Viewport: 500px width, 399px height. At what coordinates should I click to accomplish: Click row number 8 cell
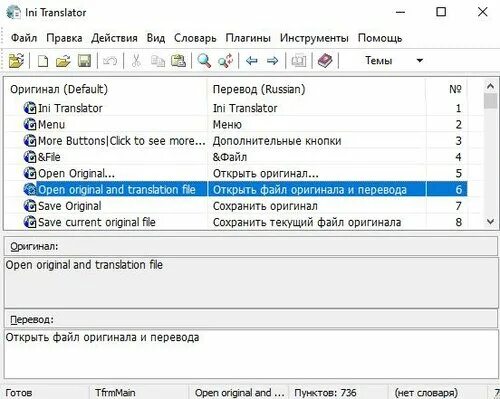tap(459, 222)
